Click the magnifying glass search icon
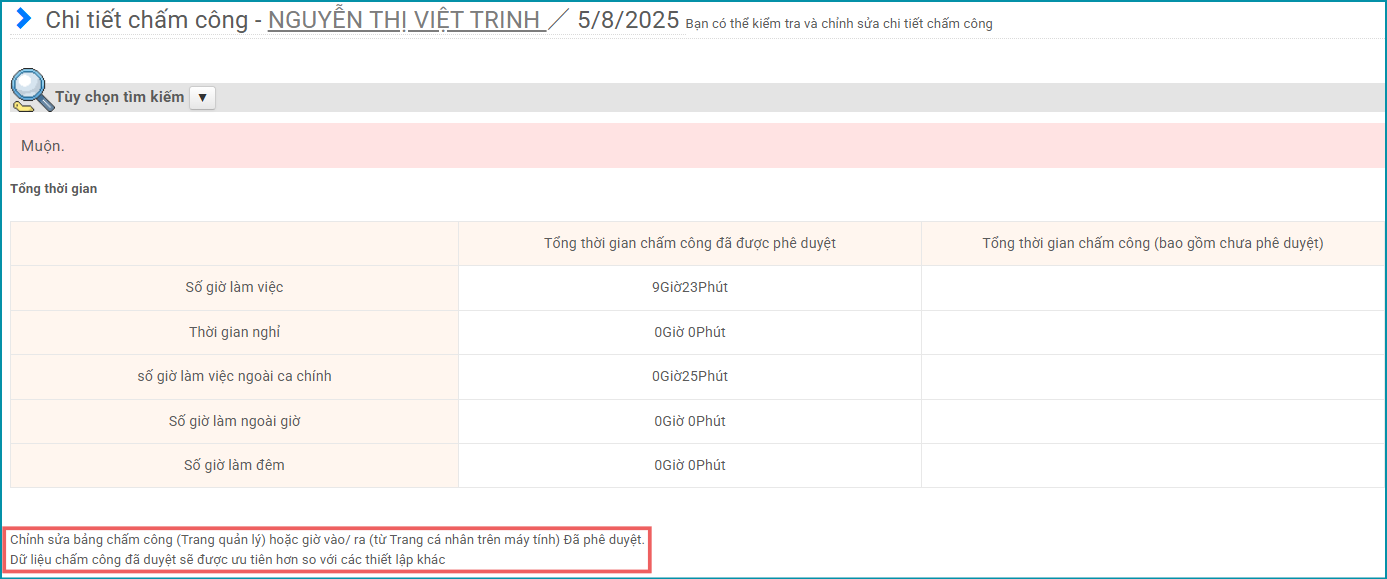 tap(31, 91)
